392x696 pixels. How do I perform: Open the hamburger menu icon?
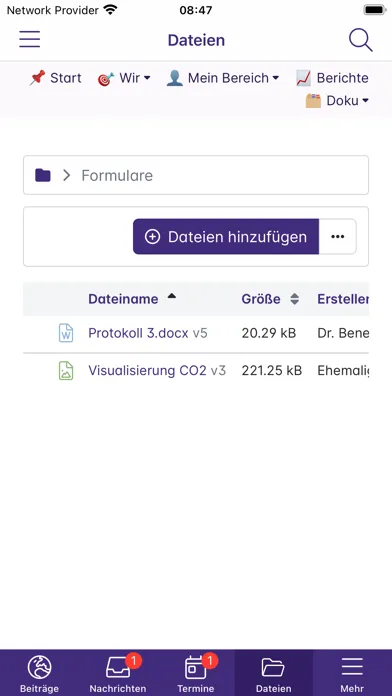(x=30, y=40)
